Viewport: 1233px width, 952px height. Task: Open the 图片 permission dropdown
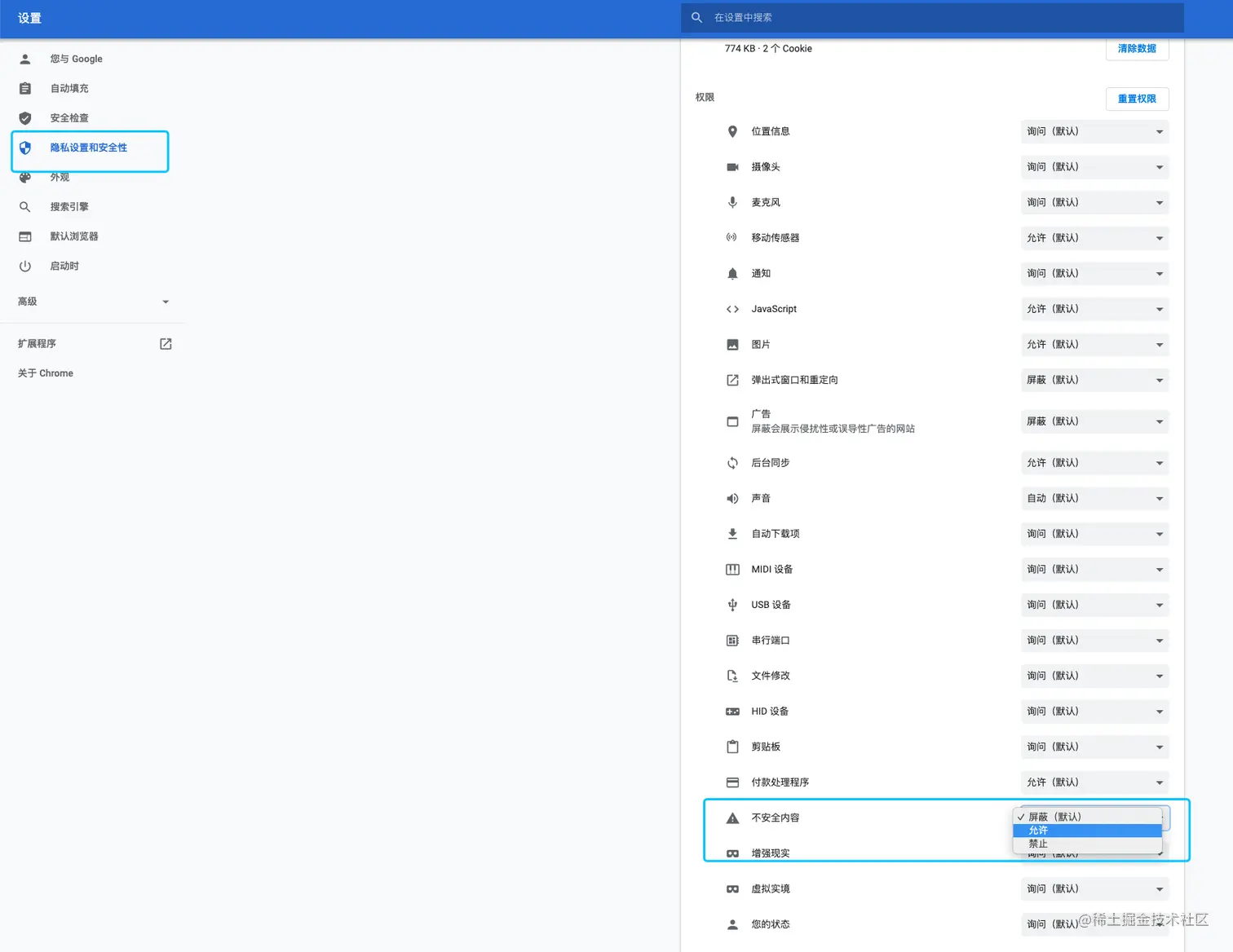tap(1094, 345)
